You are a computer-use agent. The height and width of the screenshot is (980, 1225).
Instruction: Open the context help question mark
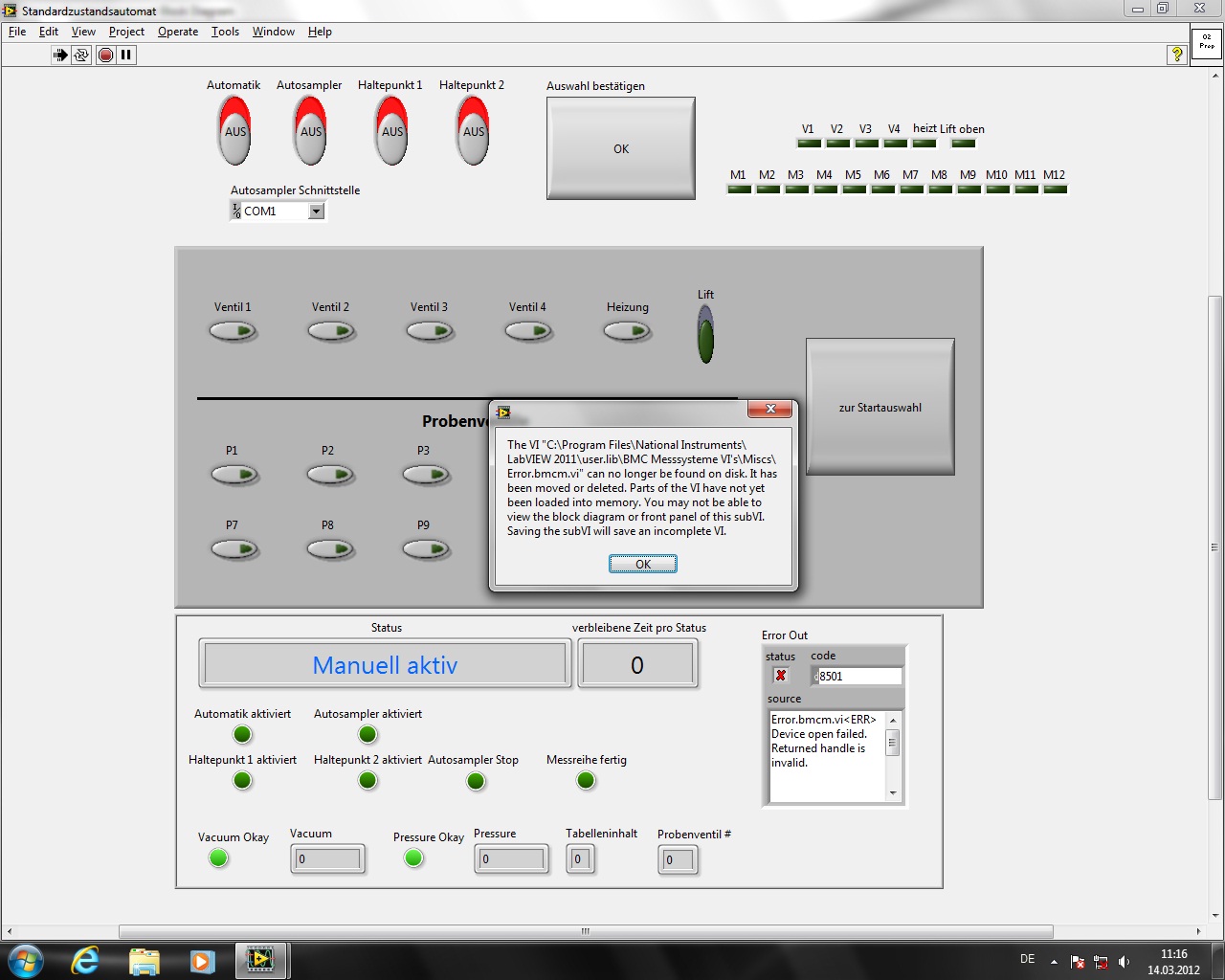[1177, 55]
